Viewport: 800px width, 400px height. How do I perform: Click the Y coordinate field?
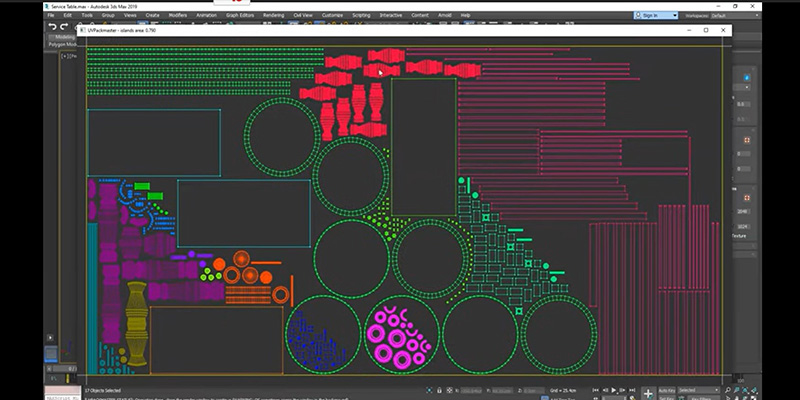tap(502, 391)
